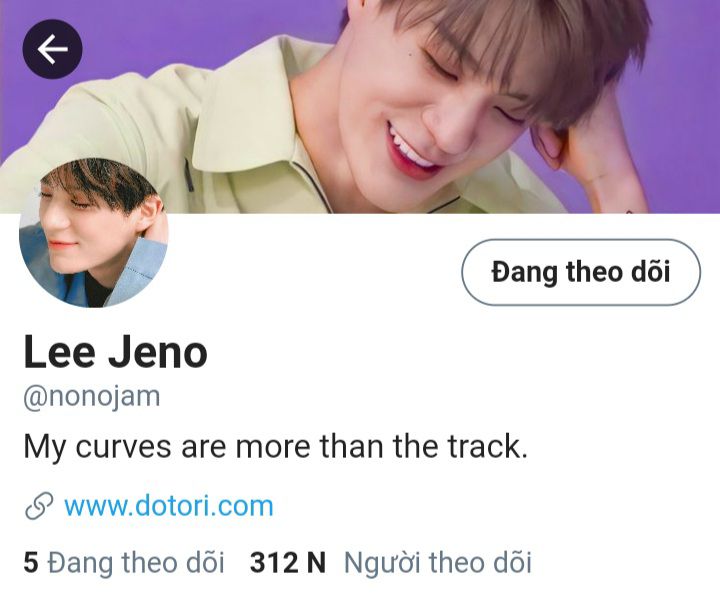Image resolution: width=720 pixels, height=595 pixels.
Task: Toggle the Đang theo dõi follow button
Action: pyautogui.click(x=581, y=272)
